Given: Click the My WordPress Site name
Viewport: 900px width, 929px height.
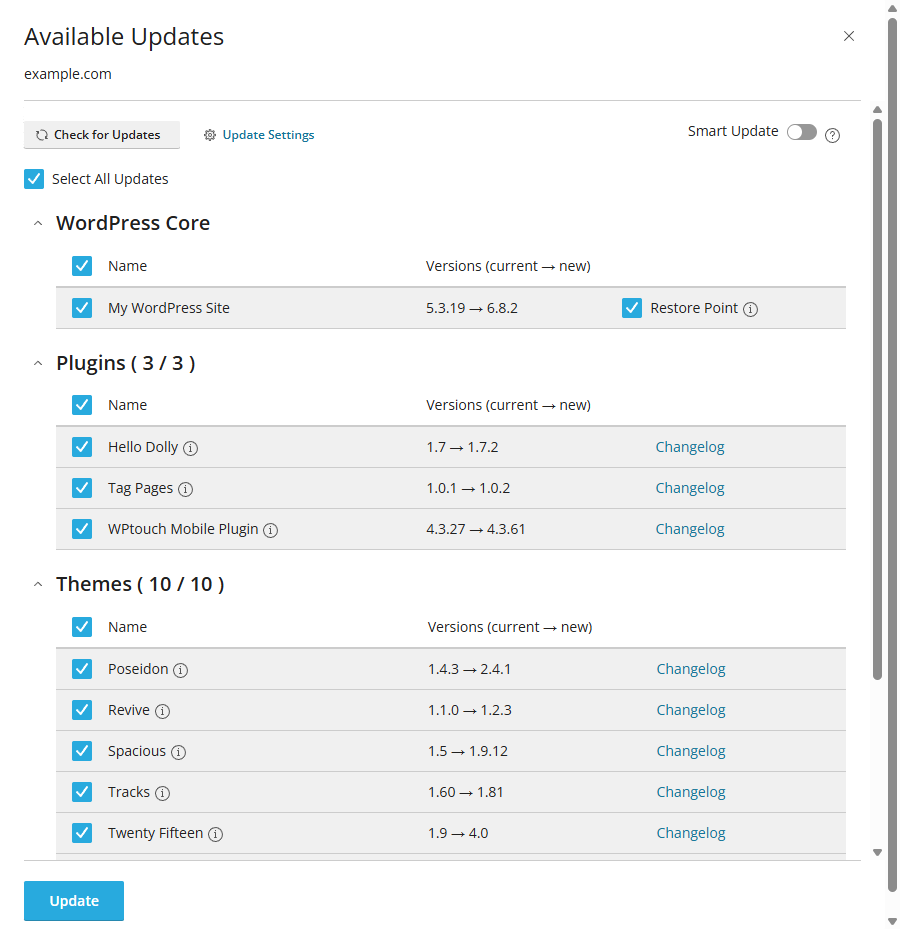Looking at the screenshot, I should (x=169, y=308).
